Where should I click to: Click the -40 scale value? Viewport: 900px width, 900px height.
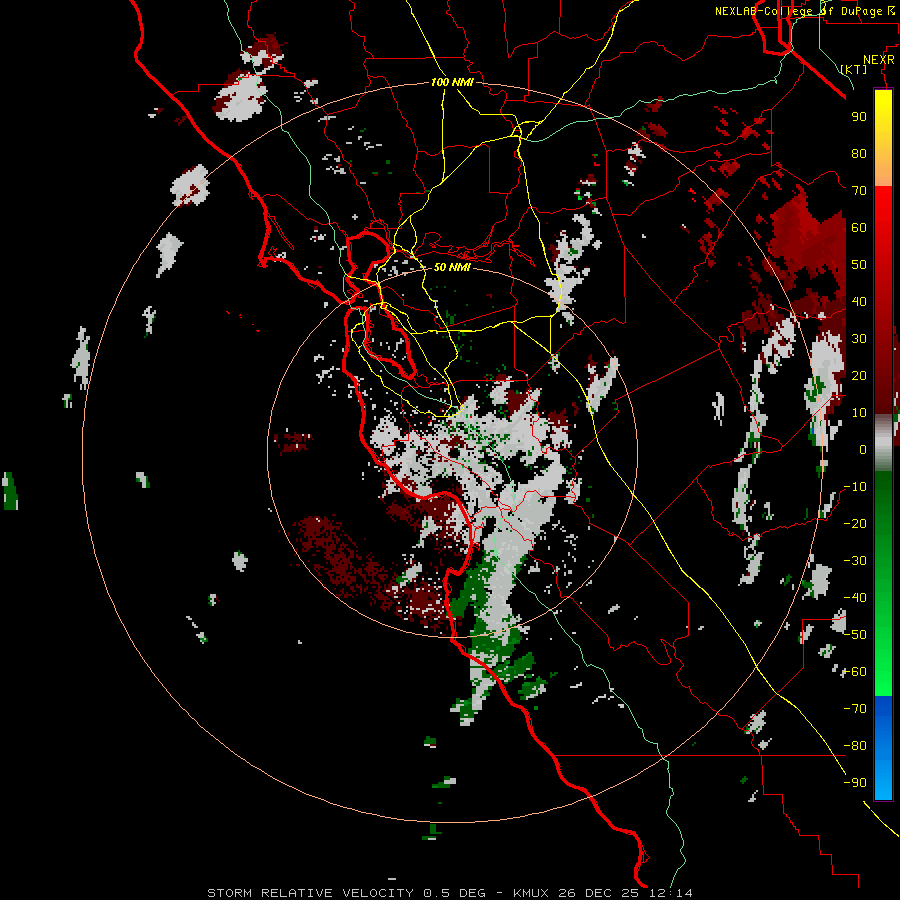tap(855, 598)
